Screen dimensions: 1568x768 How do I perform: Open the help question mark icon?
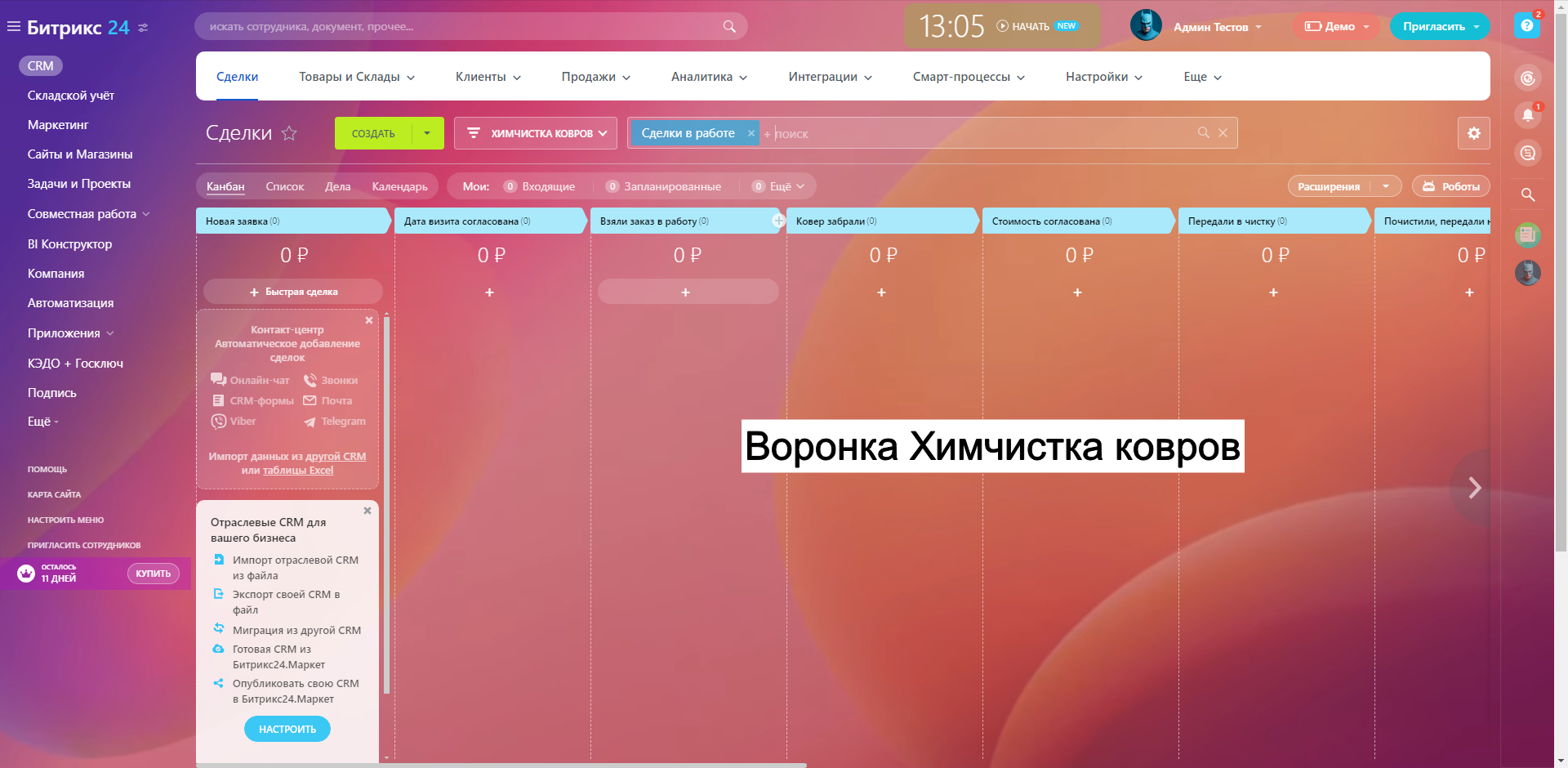1526,25
